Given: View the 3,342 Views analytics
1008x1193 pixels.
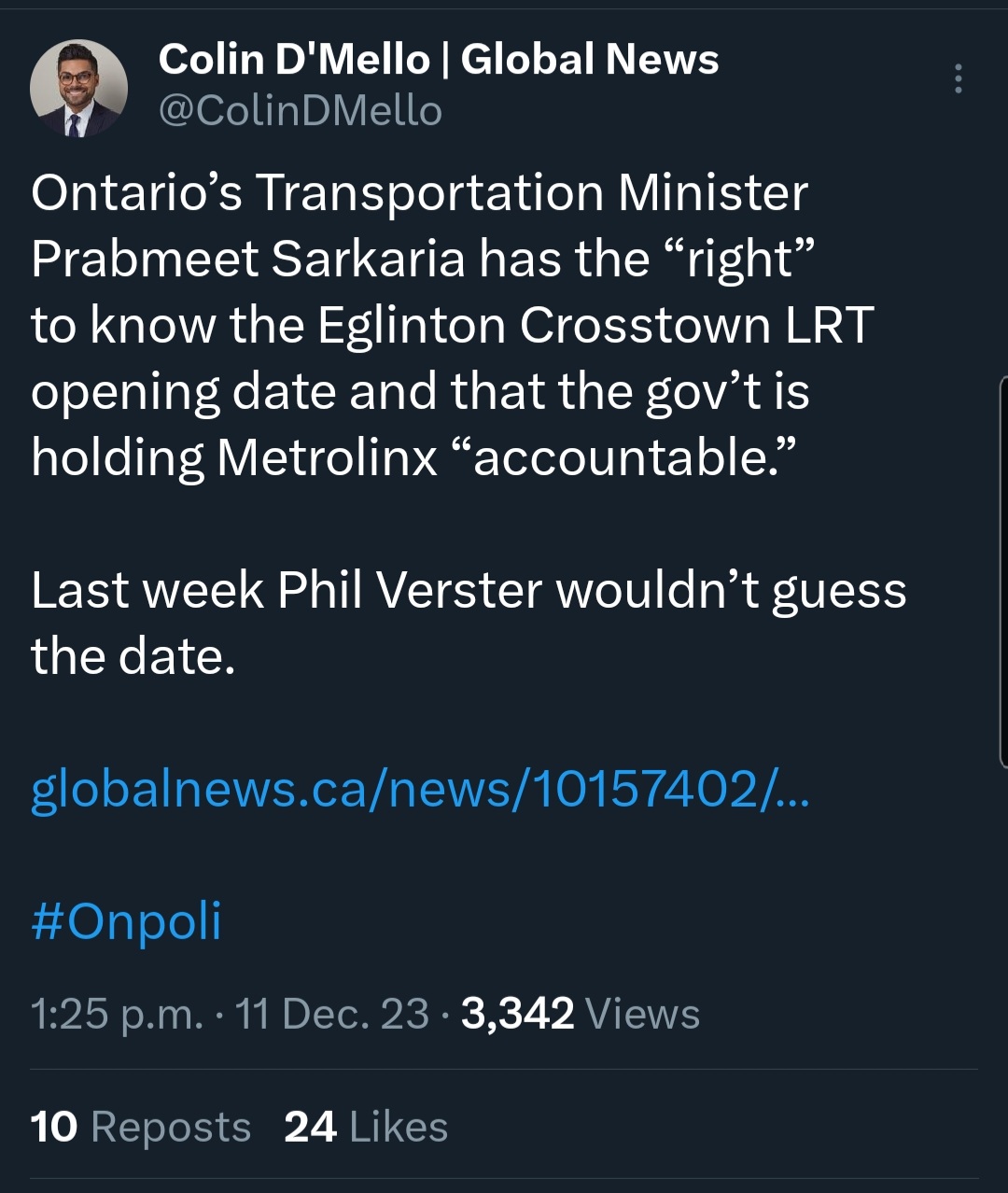Looking at the screenshot, I should (x=581, y=1014).
